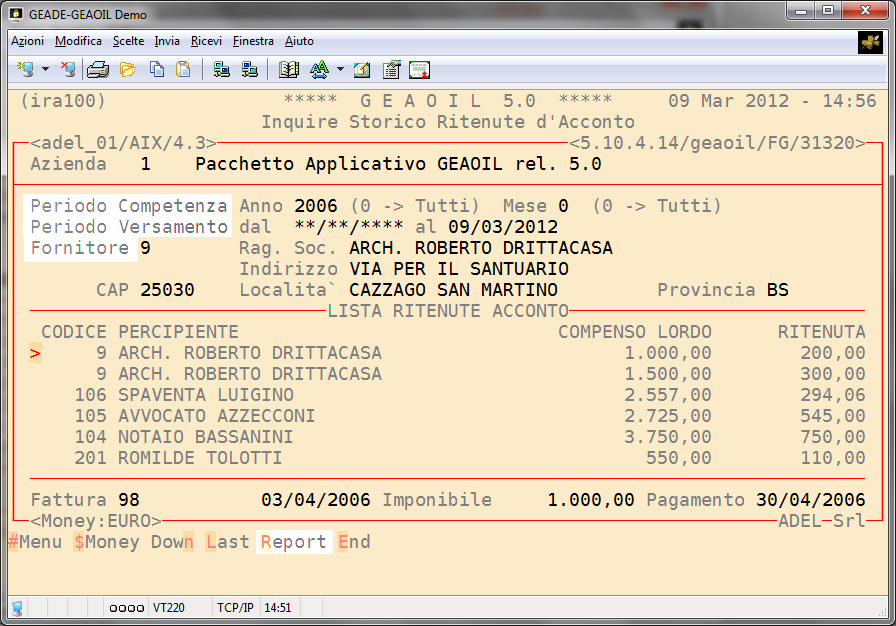The image size is (896, 626).
Task: Open the Azioni menu
Action: click(27, 41)
